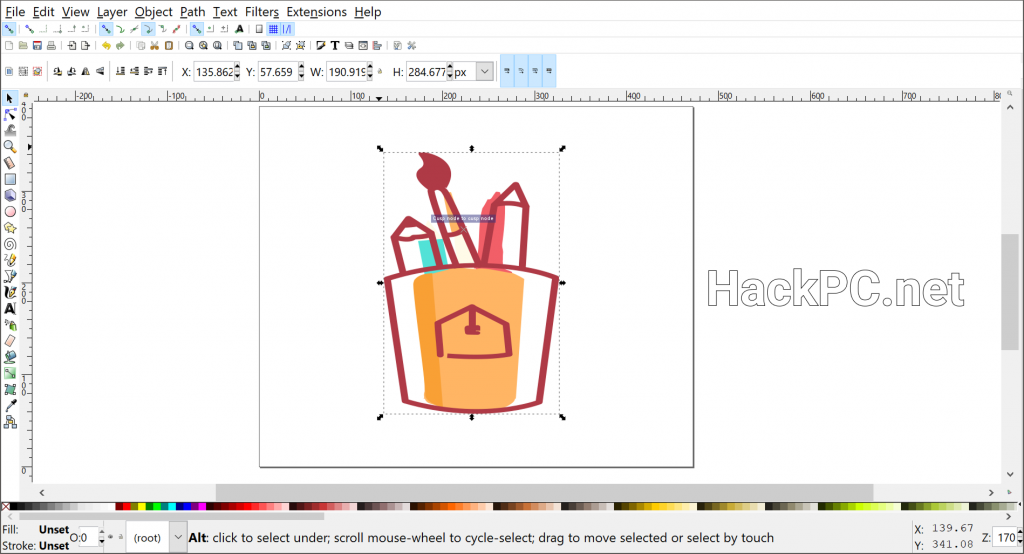
Task: Toggle snap to guides
Action: (287, 29)
